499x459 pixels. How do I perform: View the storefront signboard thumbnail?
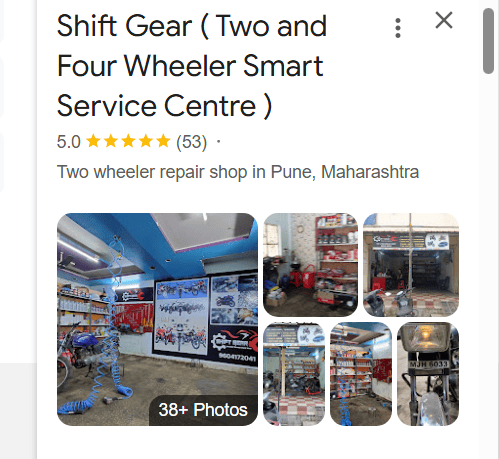point(411,265)
